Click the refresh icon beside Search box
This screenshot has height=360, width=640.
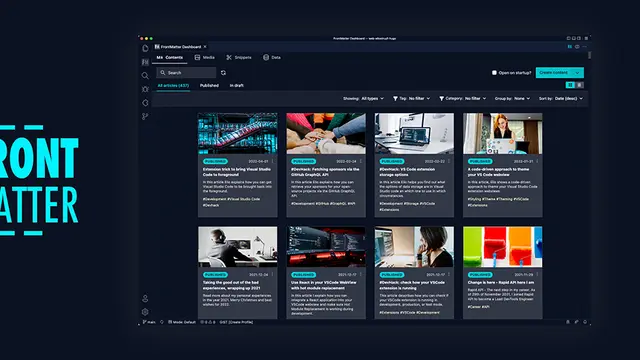223,73
